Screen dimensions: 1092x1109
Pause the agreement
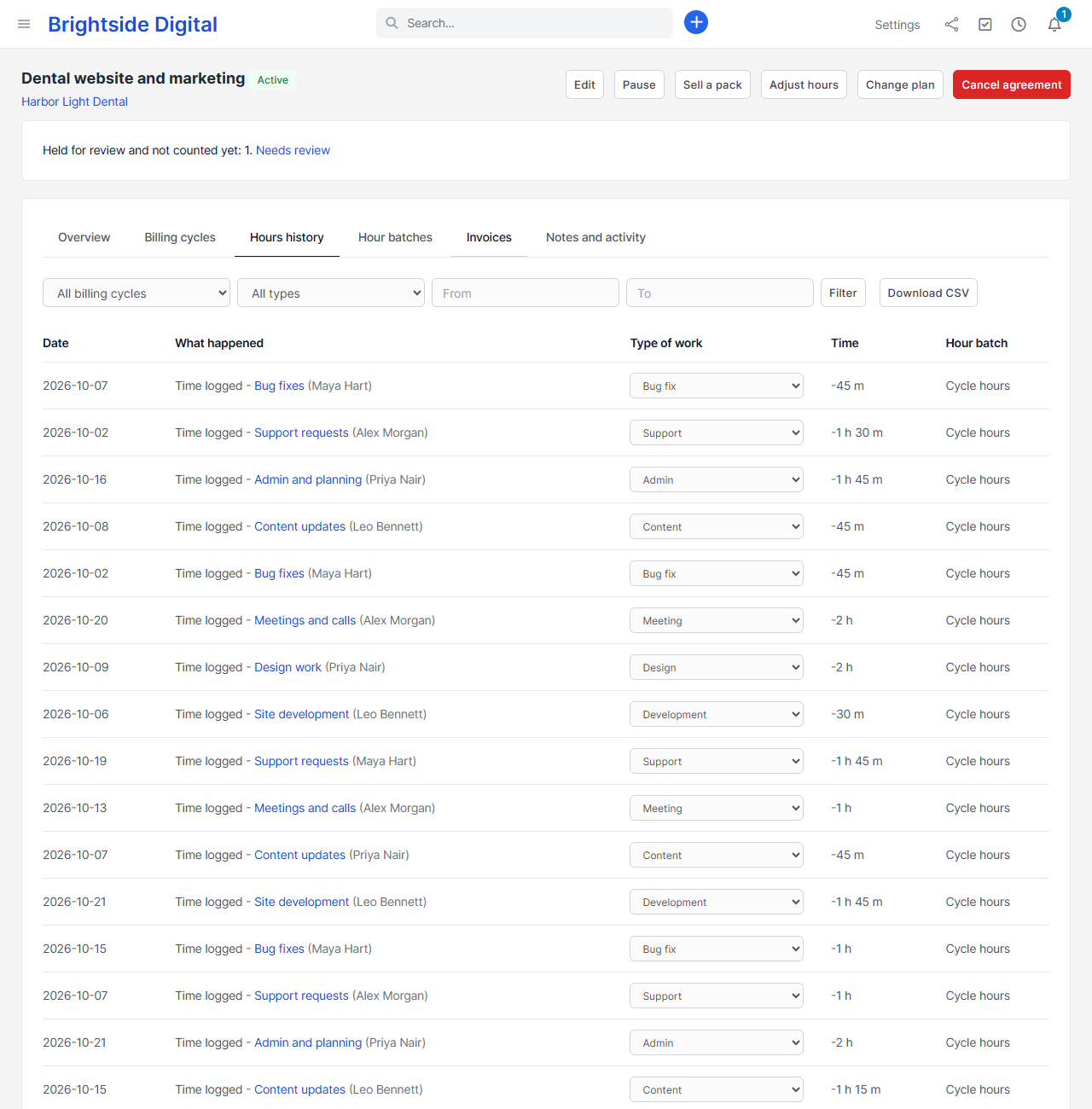pos(639,84)
